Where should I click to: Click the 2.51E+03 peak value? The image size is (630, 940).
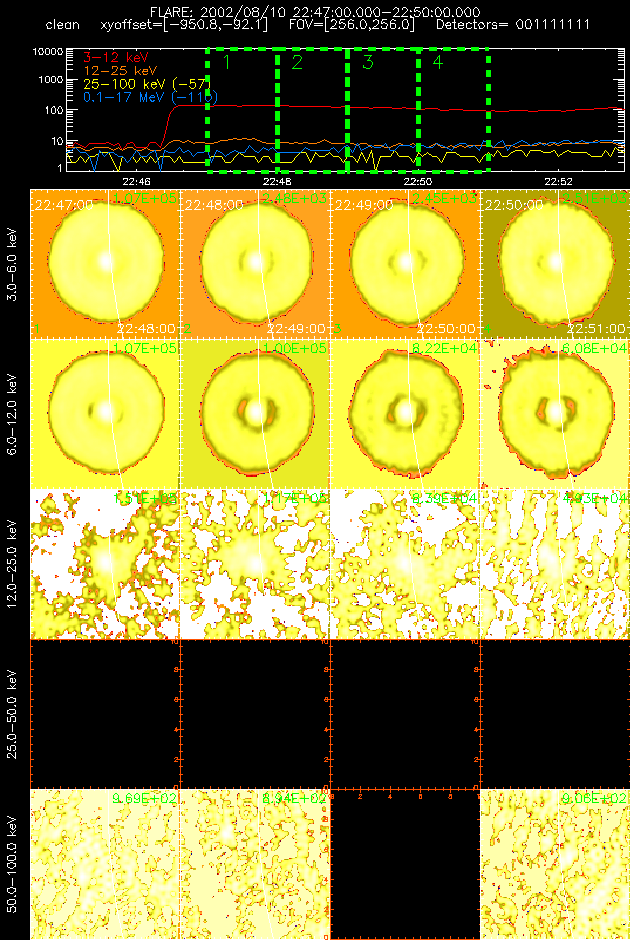coord(595,198)
